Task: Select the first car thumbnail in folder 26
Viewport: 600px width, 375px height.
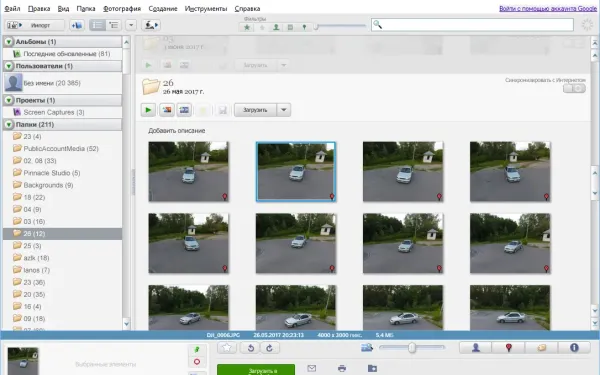Action: (x=189, y=171)
